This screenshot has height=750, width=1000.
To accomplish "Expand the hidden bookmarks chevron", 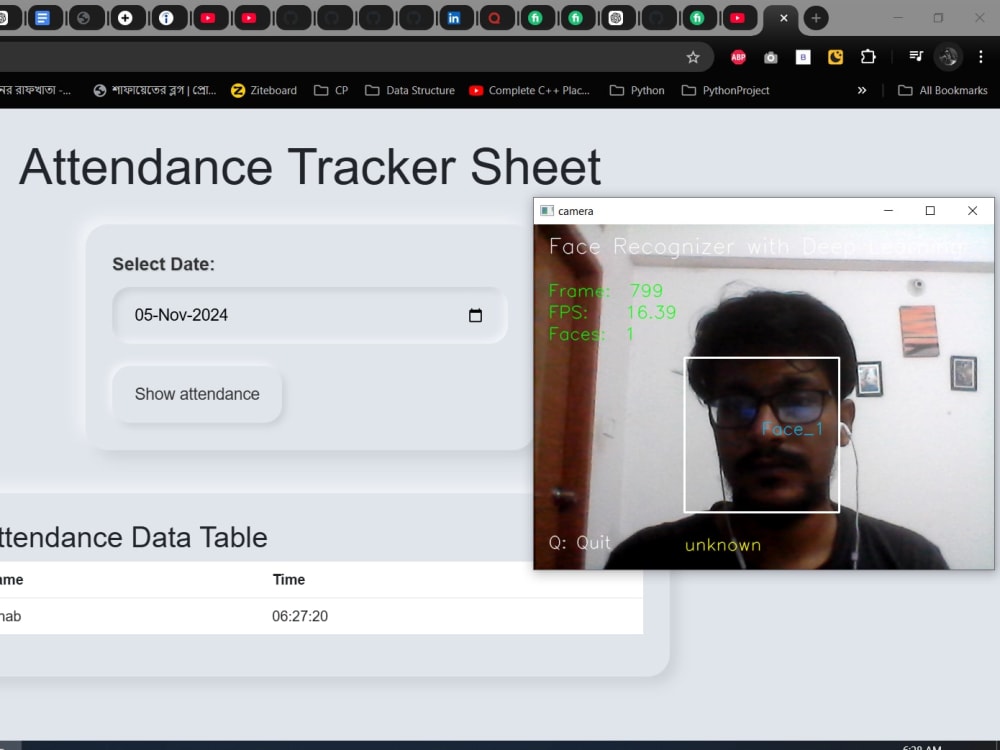I will (x=862, y=90).
